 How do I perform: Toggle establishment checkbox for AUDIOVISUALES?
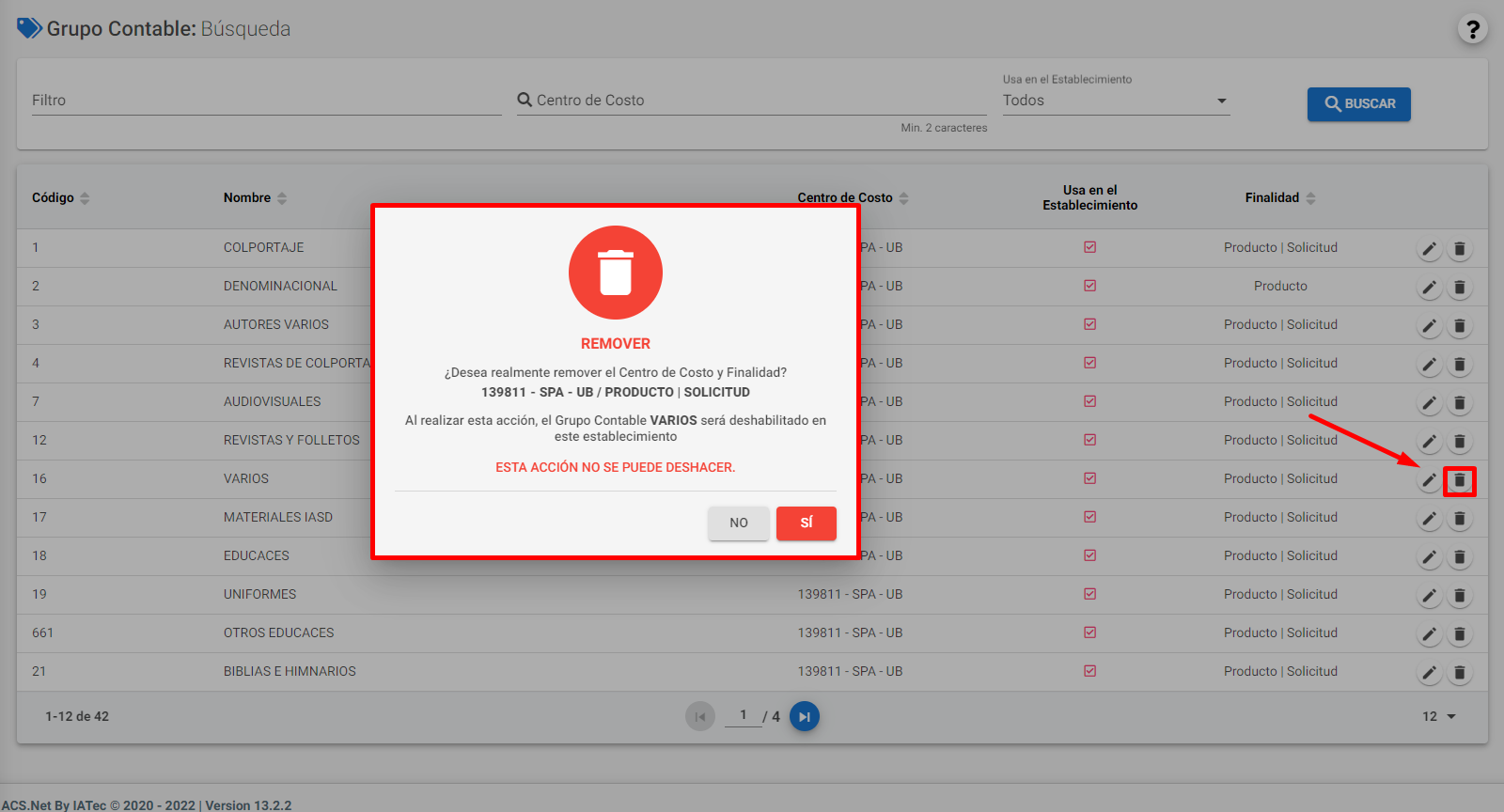(1090, 401)
